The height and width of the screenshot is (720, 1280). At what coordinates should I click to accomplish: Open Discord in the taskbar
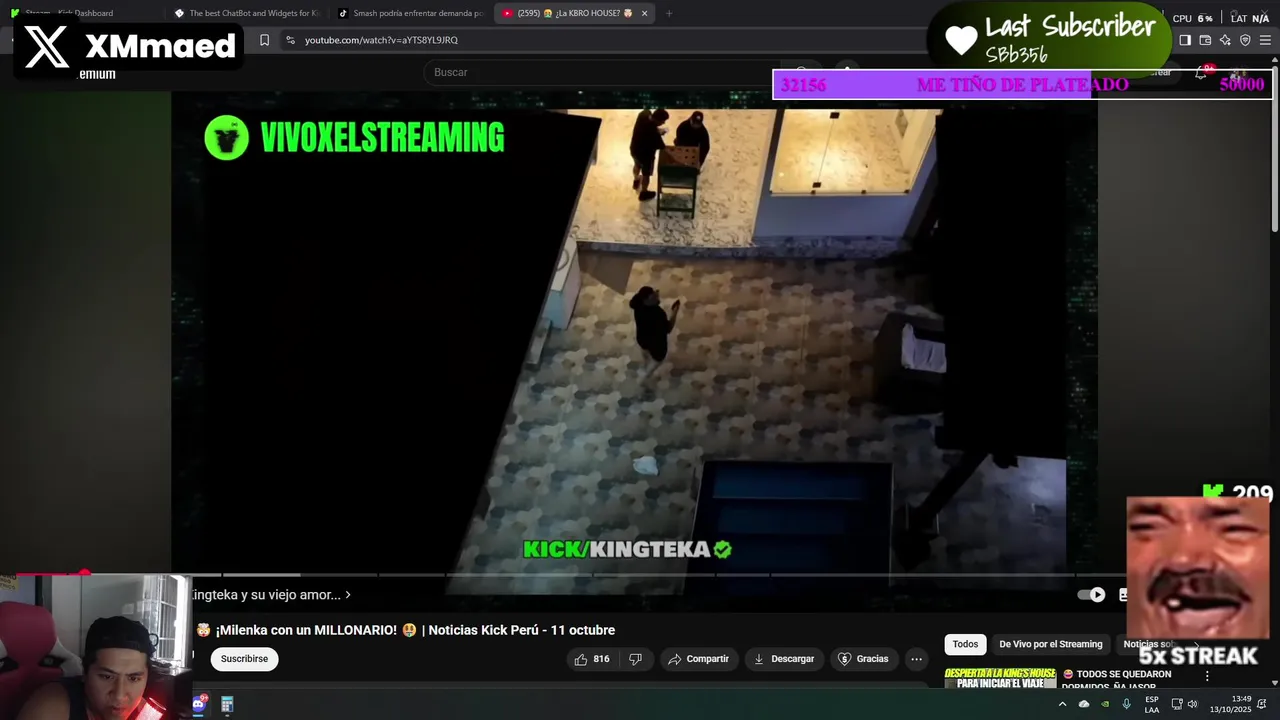[198, 704]
